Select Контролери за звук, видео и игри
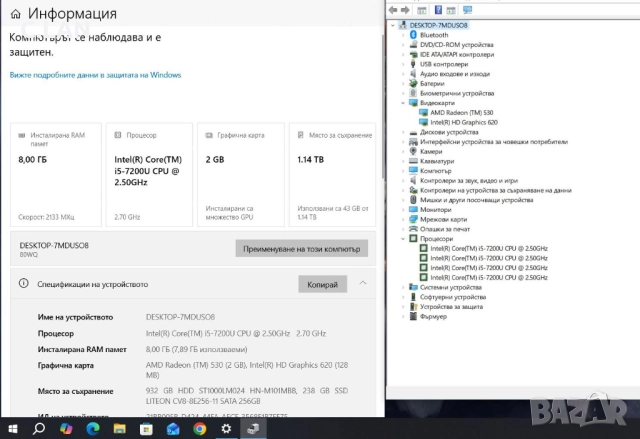Screen dimensions: 640x439 click(469, 181)
